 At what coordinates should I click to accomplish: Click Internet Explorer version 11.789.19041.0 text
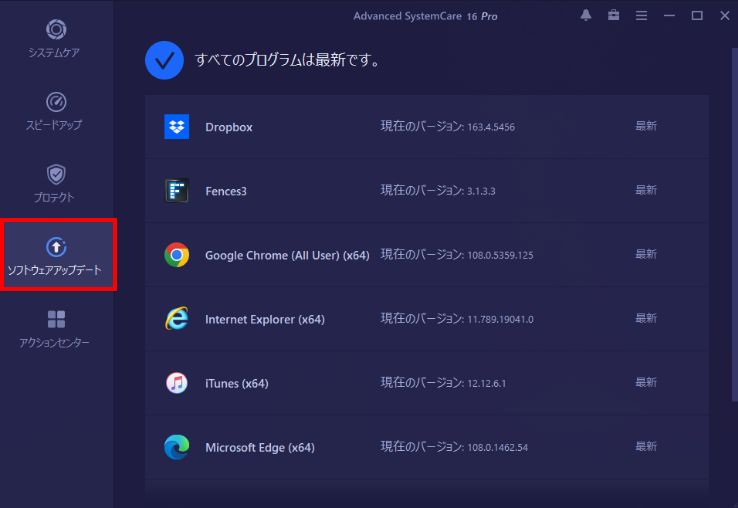(x=457, y=318)
